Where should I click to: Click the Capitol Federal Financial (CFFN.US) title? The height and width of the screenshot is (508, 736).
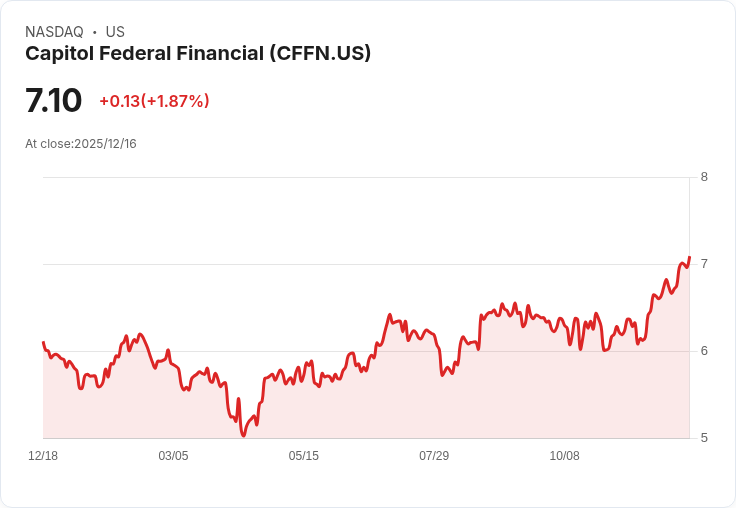coord(198,53)
